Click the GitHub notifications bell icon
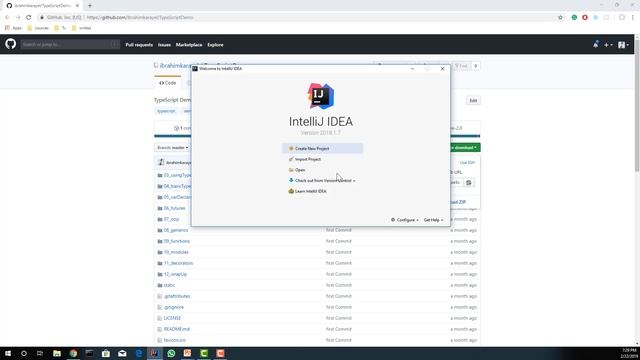640x360 pixels. coord(596,44)
